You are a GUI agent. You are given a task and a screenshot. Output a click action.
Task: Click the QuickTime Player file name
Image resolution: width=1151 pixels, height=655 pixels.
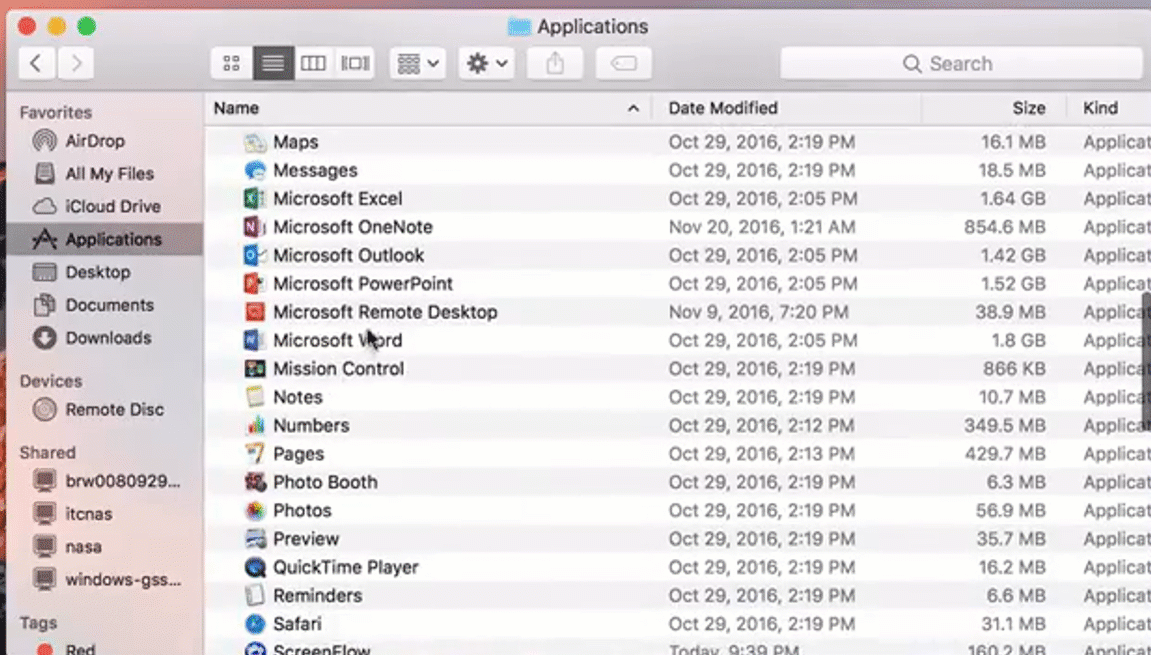coord(346,568)
